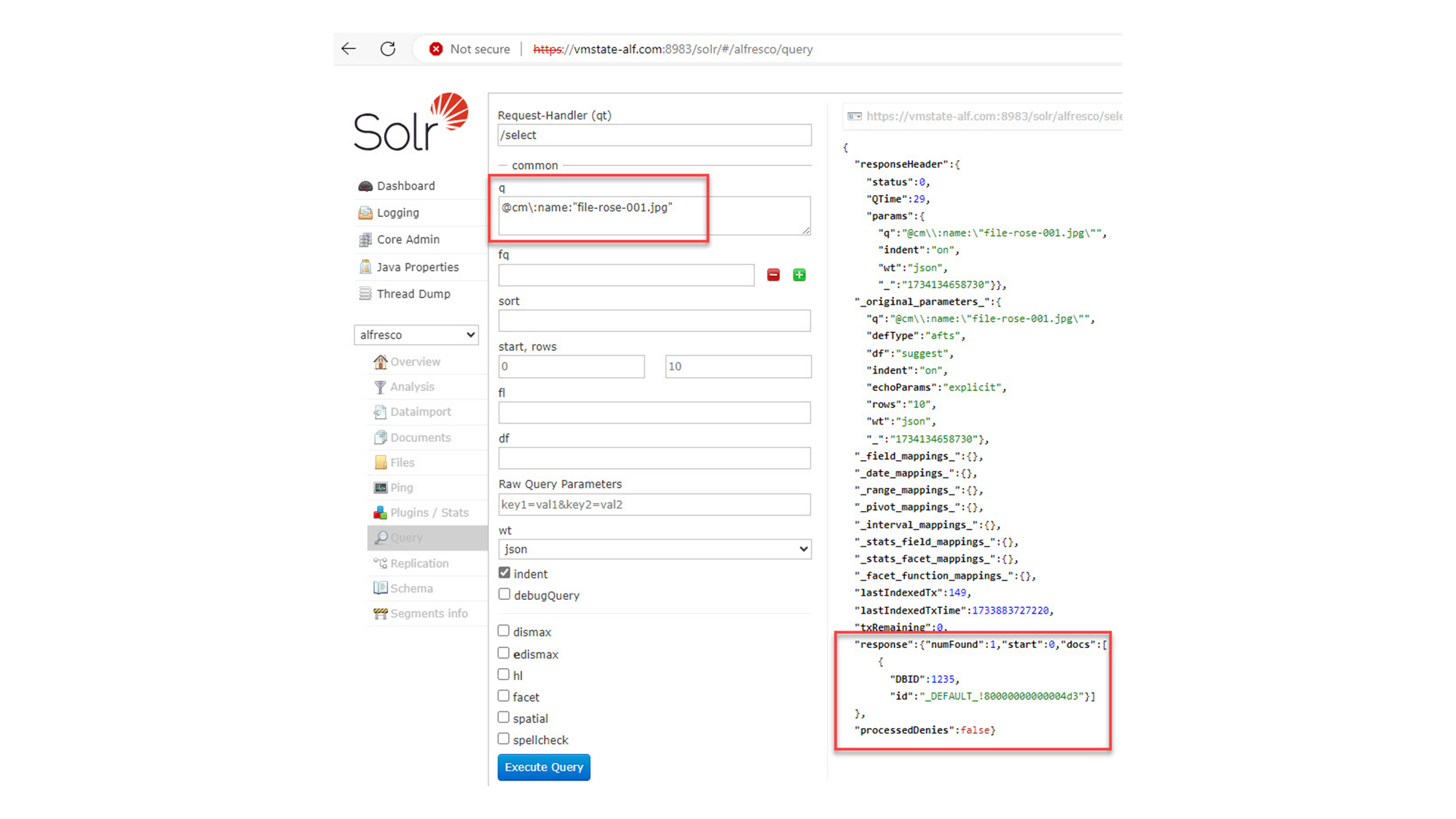This screenshot has width=1456, height=819.
Task: Remove fq row with red minus icon
Action: (x=773, y=275)
